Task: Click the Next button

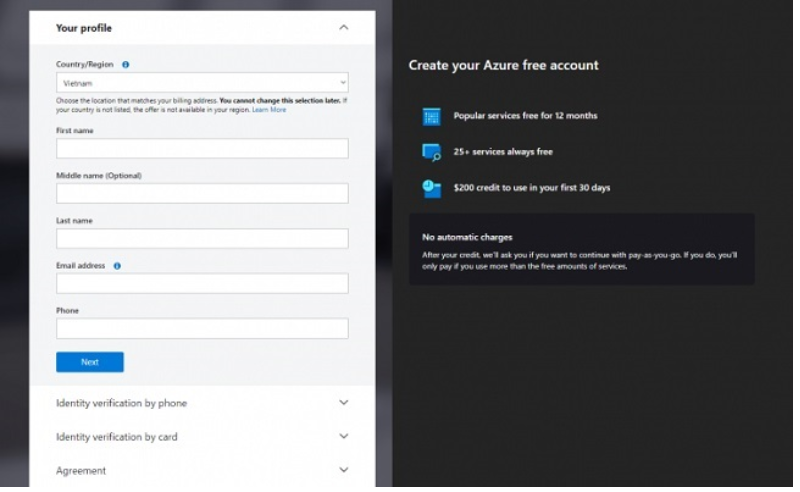Action: [90, 363]
